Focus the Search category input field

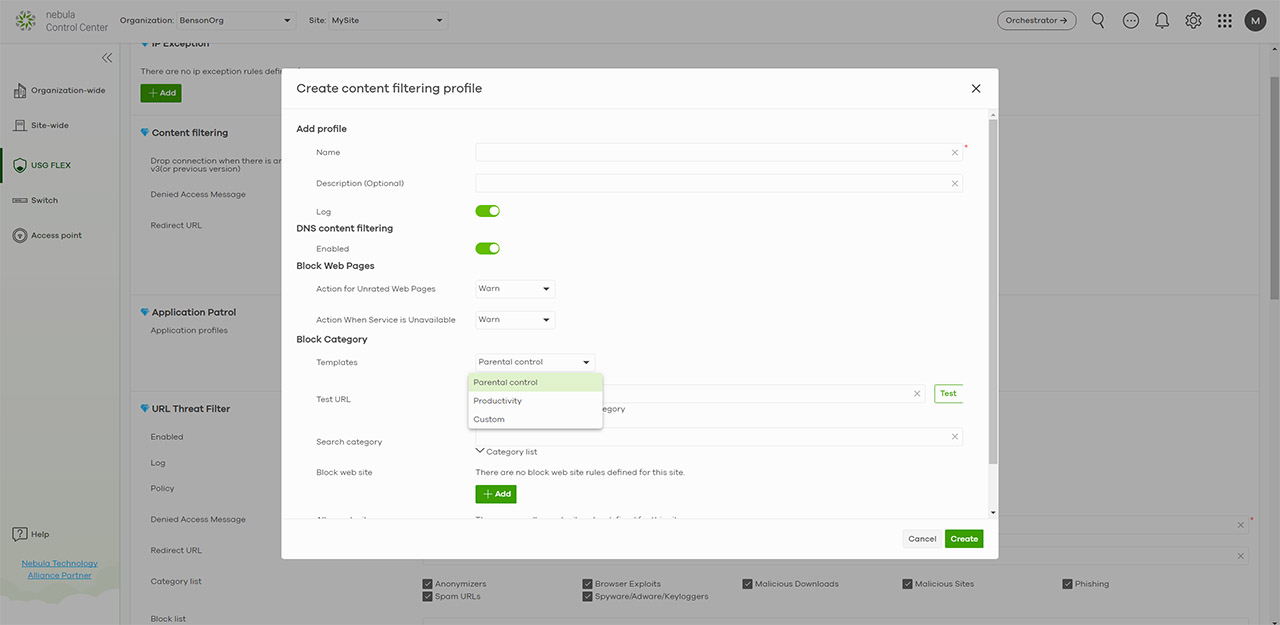[x=719, y=436]
